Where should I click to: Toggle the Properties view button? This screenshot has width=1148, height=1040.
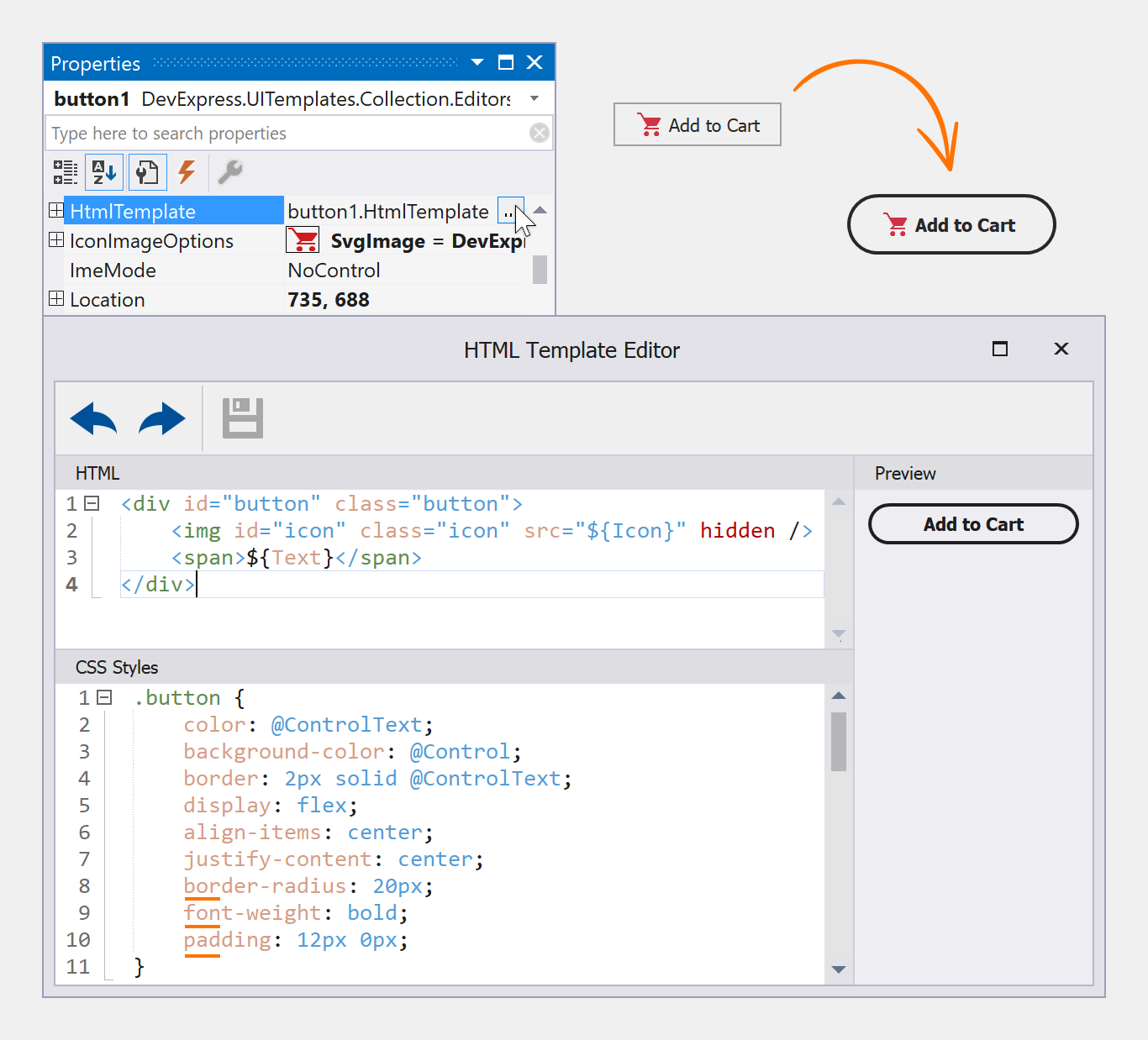(147, 172)
